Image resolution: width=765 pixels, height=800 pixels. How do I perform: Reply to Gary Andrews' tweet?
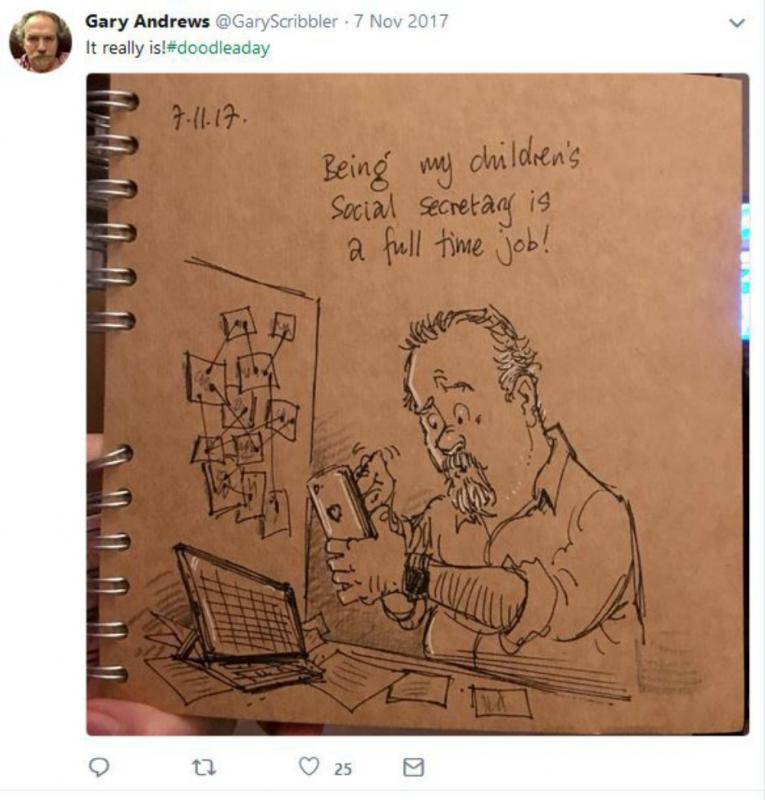[99, 767]
